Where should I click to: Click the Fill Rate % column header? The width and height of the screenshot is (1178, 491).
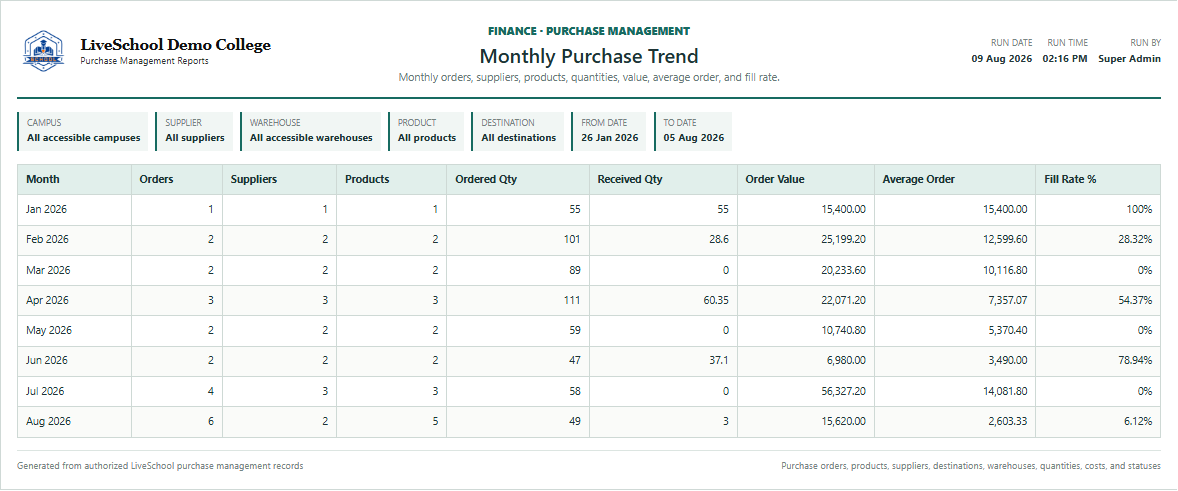click(x=1098, y=179)
